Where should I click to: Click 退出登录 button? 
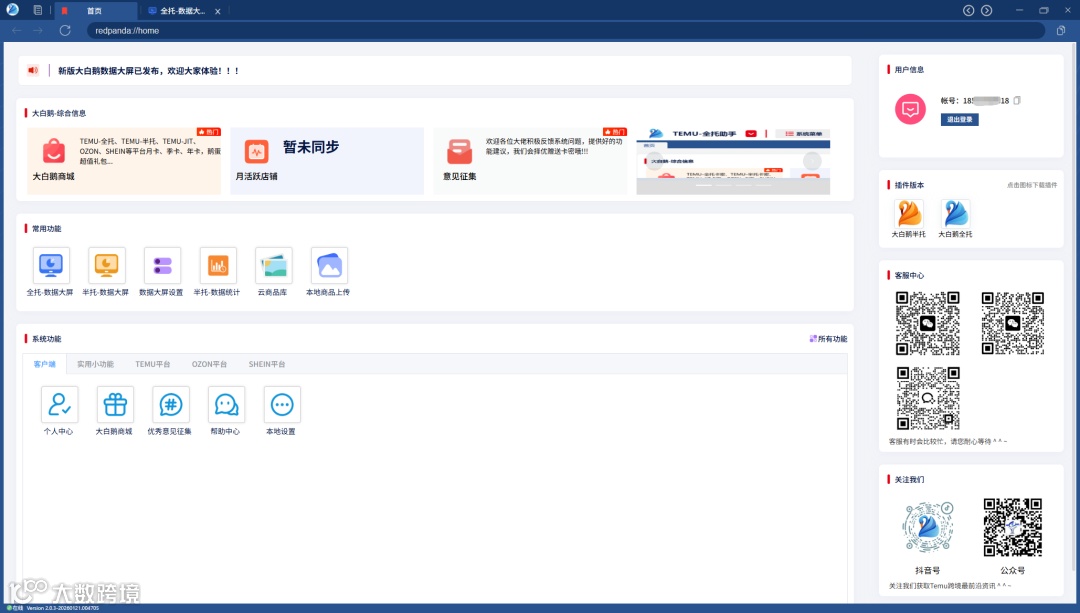coord(959,119)
